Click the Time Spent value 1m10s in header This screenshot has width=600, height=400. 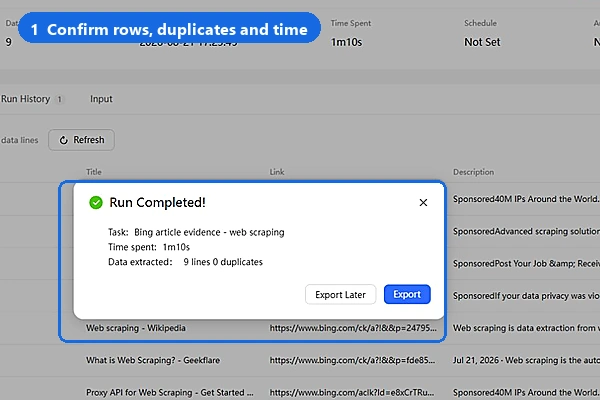point(346,42)
